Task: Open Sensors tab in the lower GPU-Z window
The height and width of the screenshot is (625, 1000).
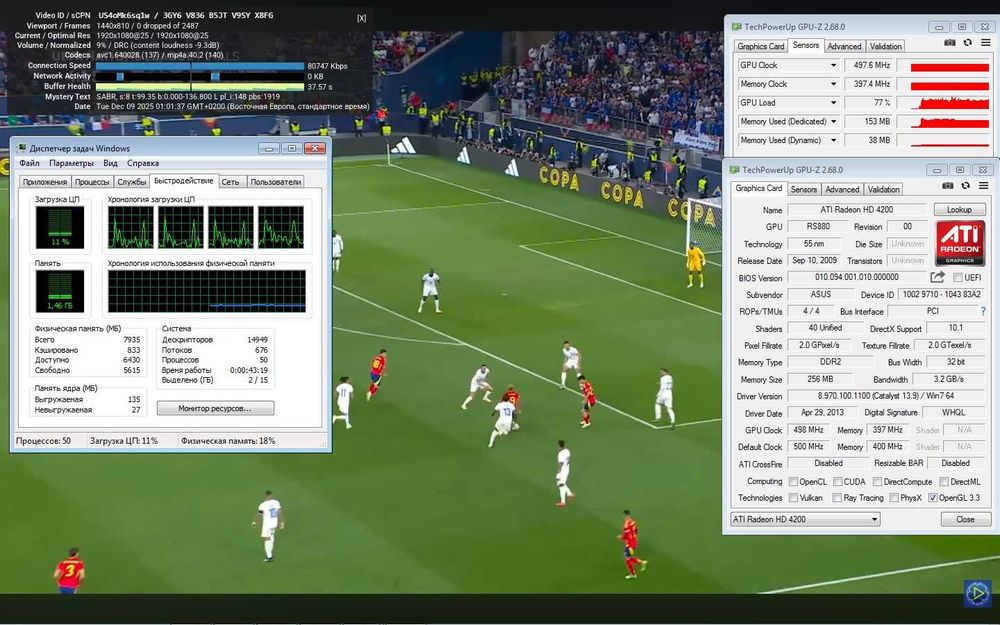Action: coord(804,189)
